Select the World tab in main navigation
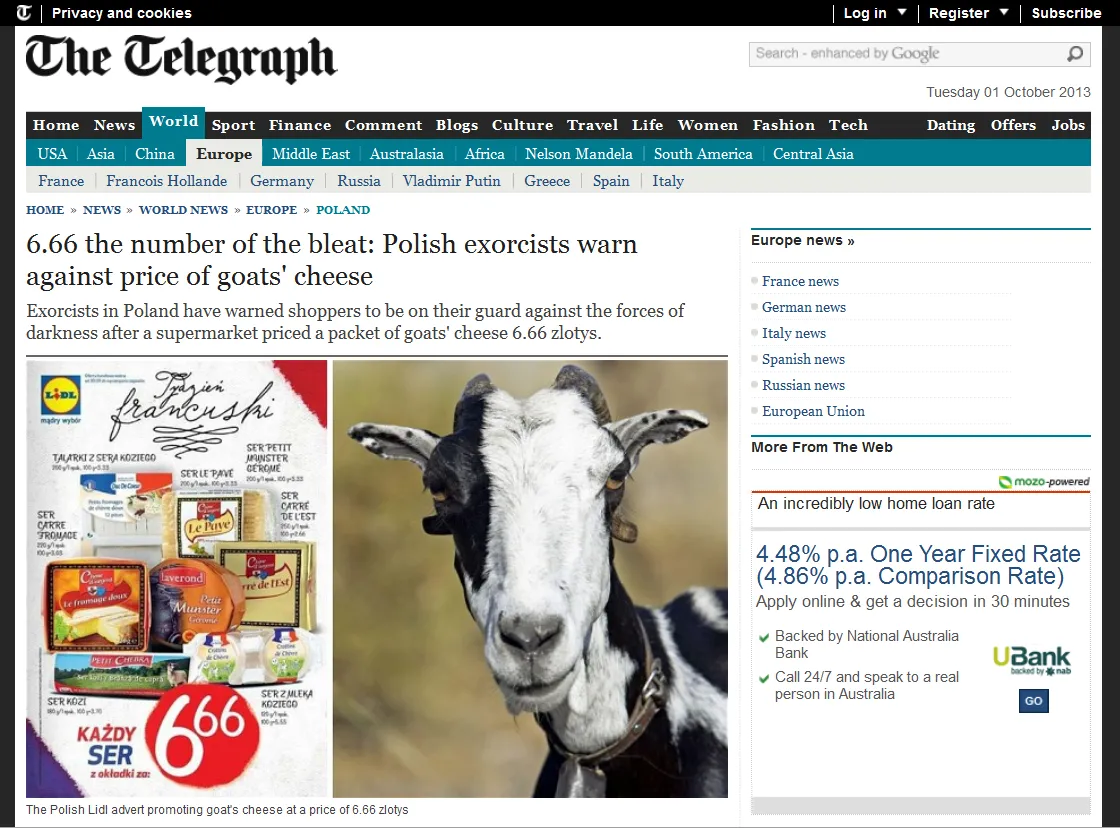 (x=174, y=121)
